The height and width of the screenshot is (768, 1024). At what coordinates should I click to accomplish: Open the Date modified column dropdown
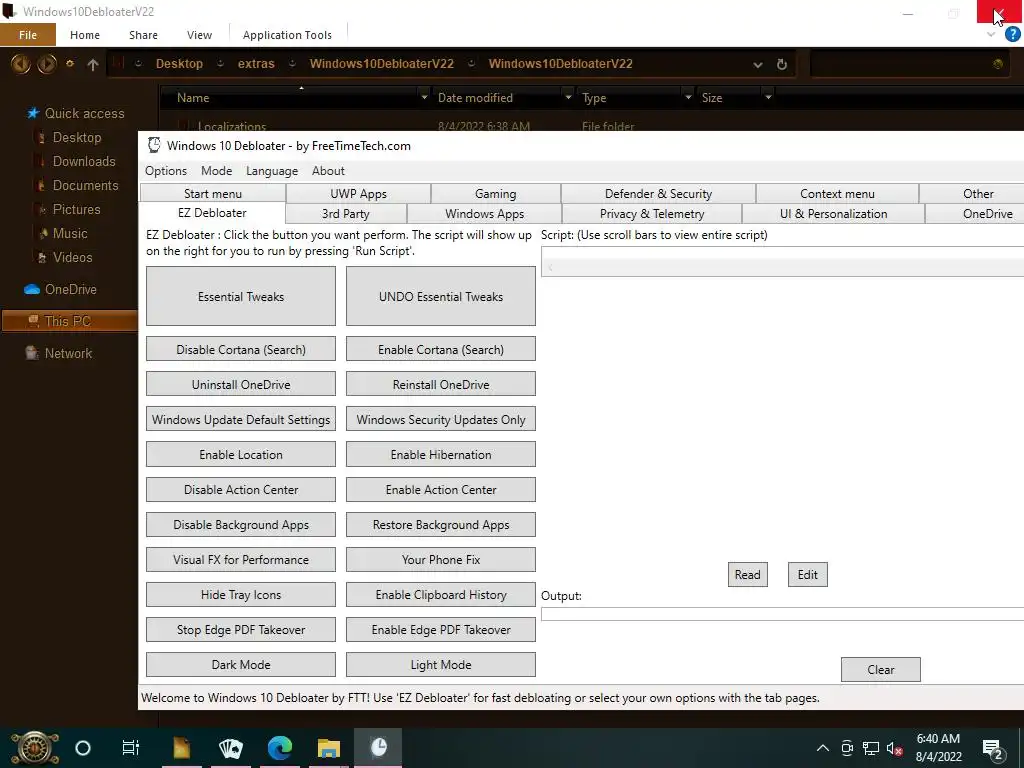[x=568, y=97]
